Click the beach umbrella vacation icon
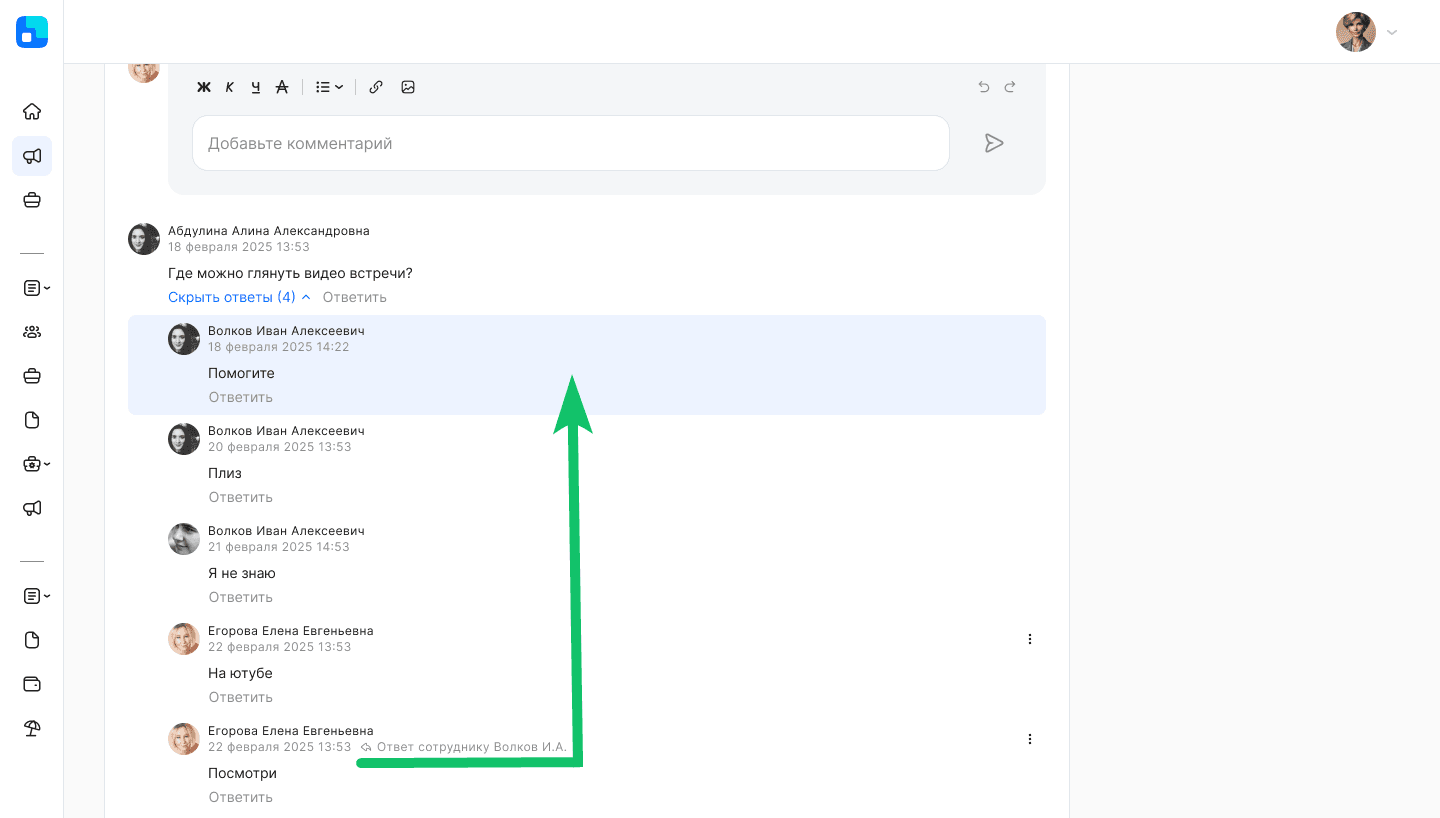 [x=32, y=728]
